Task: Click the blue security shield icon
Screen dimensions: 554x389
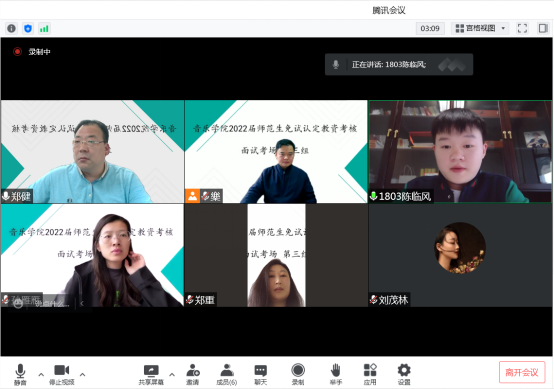Action: pos(28,28)
